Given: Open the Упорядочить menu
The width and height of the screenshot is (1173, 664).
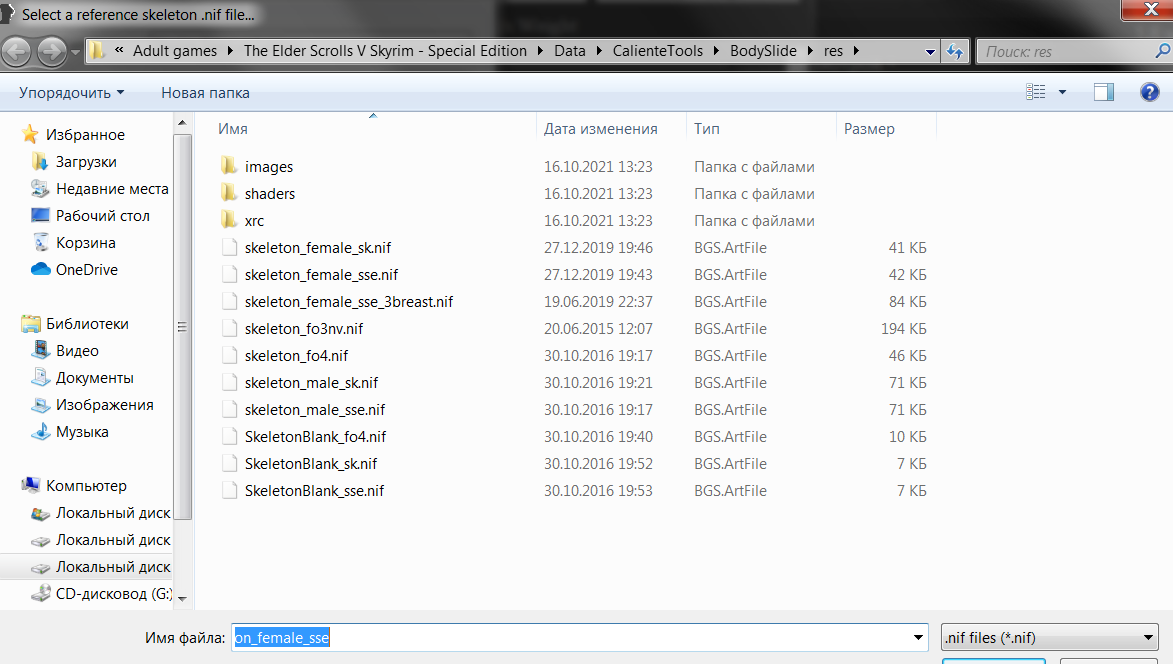Looking at the screenshot, I should (71, 93).
